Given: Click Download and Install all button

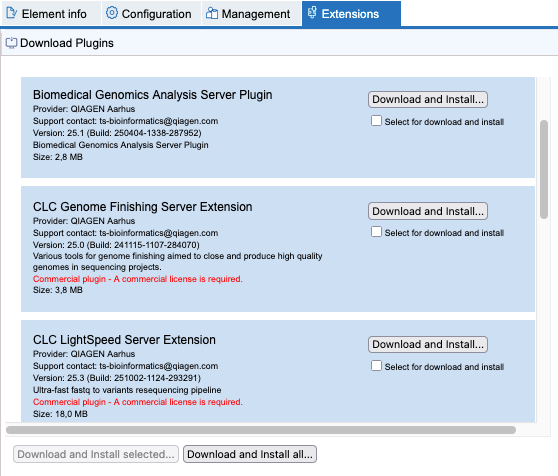Looking at the screenshot, I should click(250, 454).
